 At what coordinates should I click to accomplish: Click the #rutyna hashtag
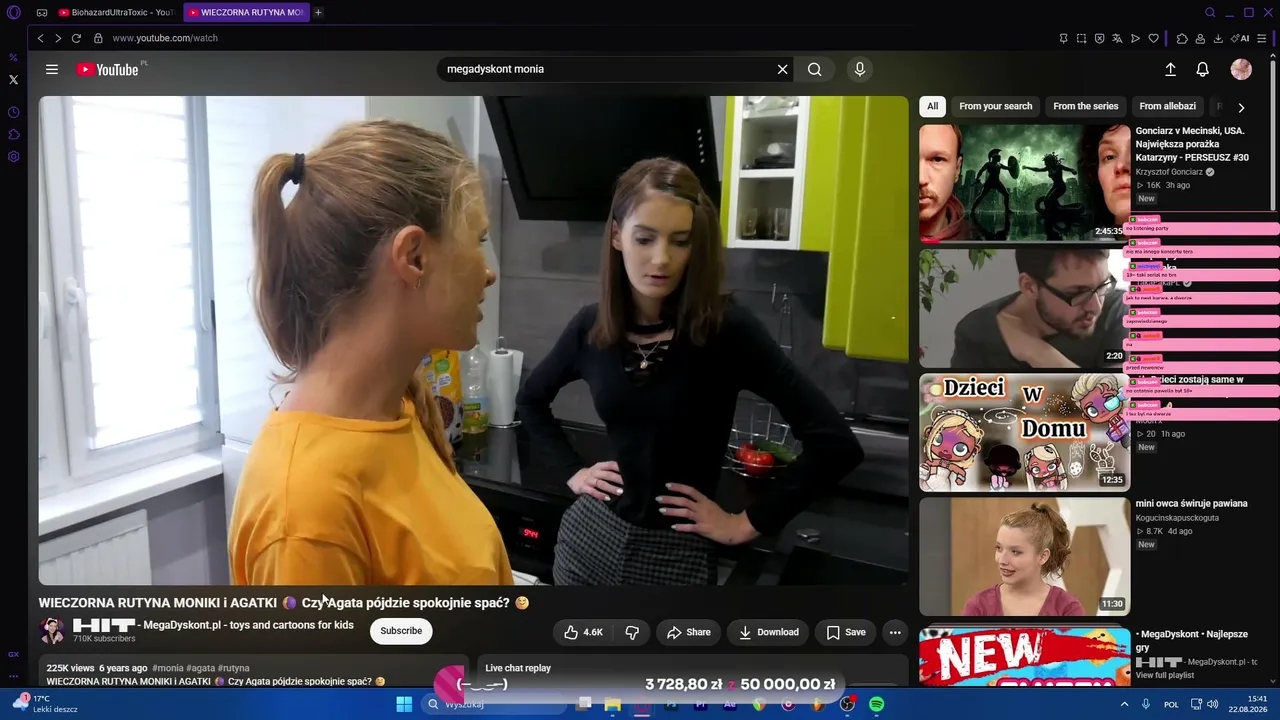[x=233, y=668]
